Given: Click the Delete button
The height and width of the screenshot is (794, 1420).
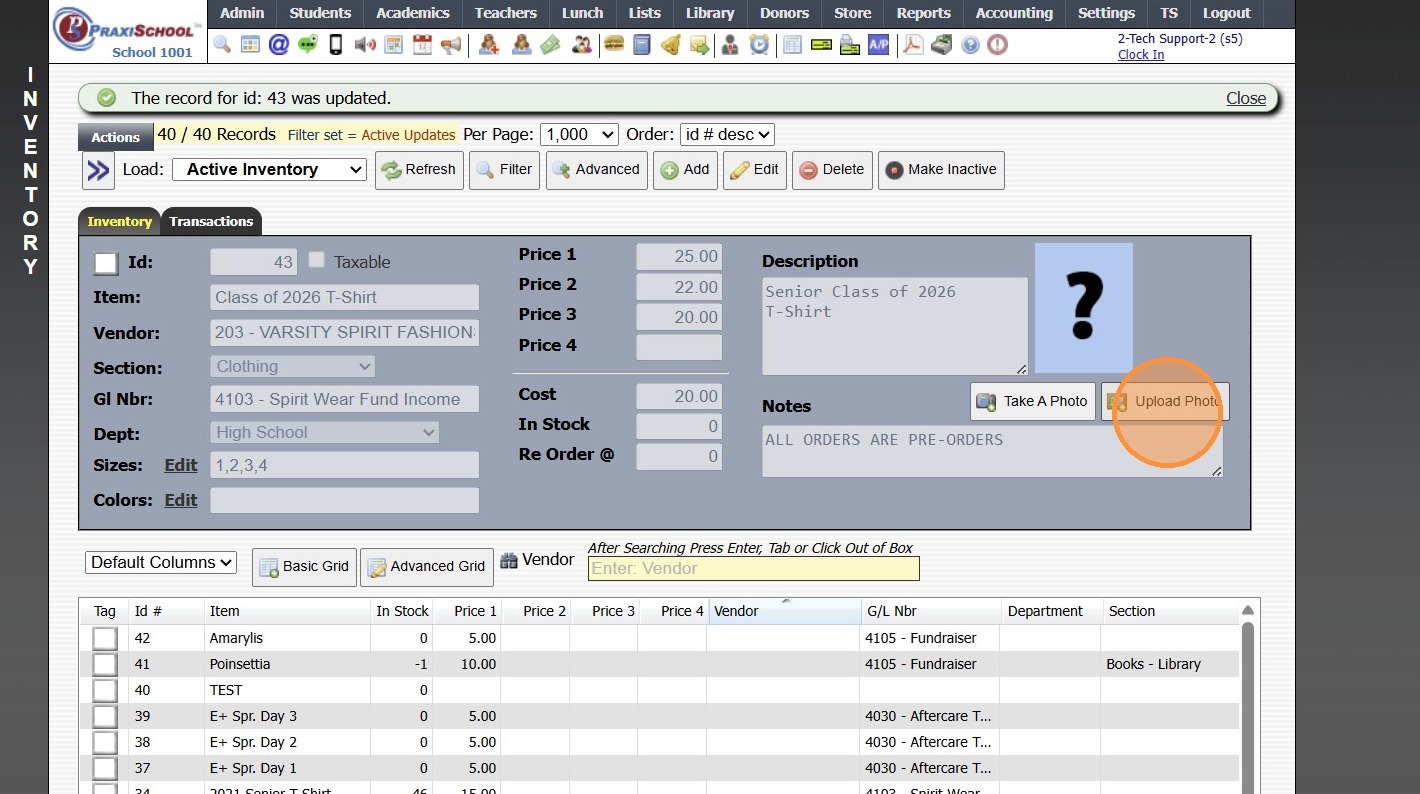Looking at the screenshot, I should pyautogui.click(x=832, y=170).
